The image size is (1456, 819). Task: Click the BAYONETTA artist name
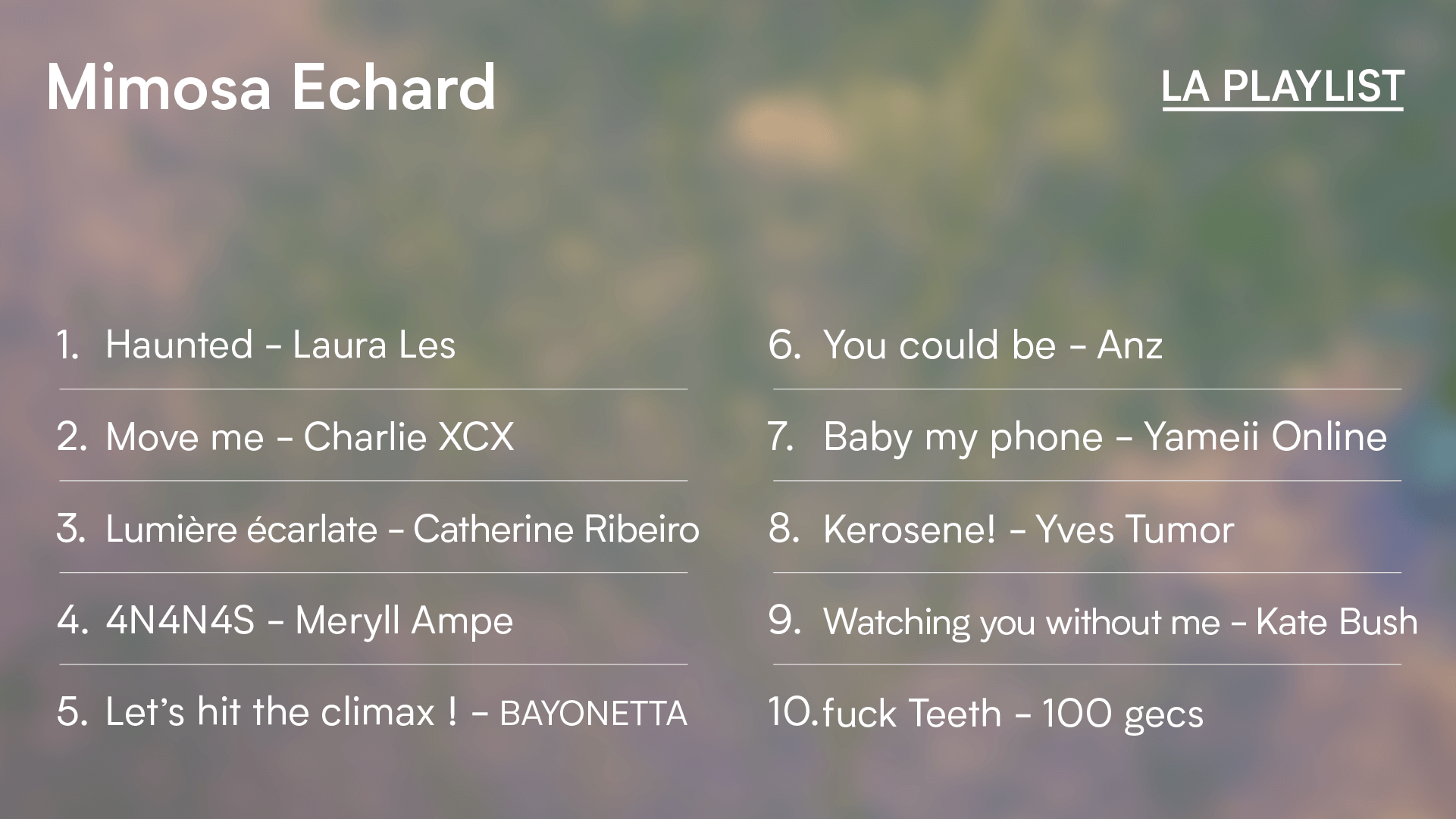pos(593,714)
